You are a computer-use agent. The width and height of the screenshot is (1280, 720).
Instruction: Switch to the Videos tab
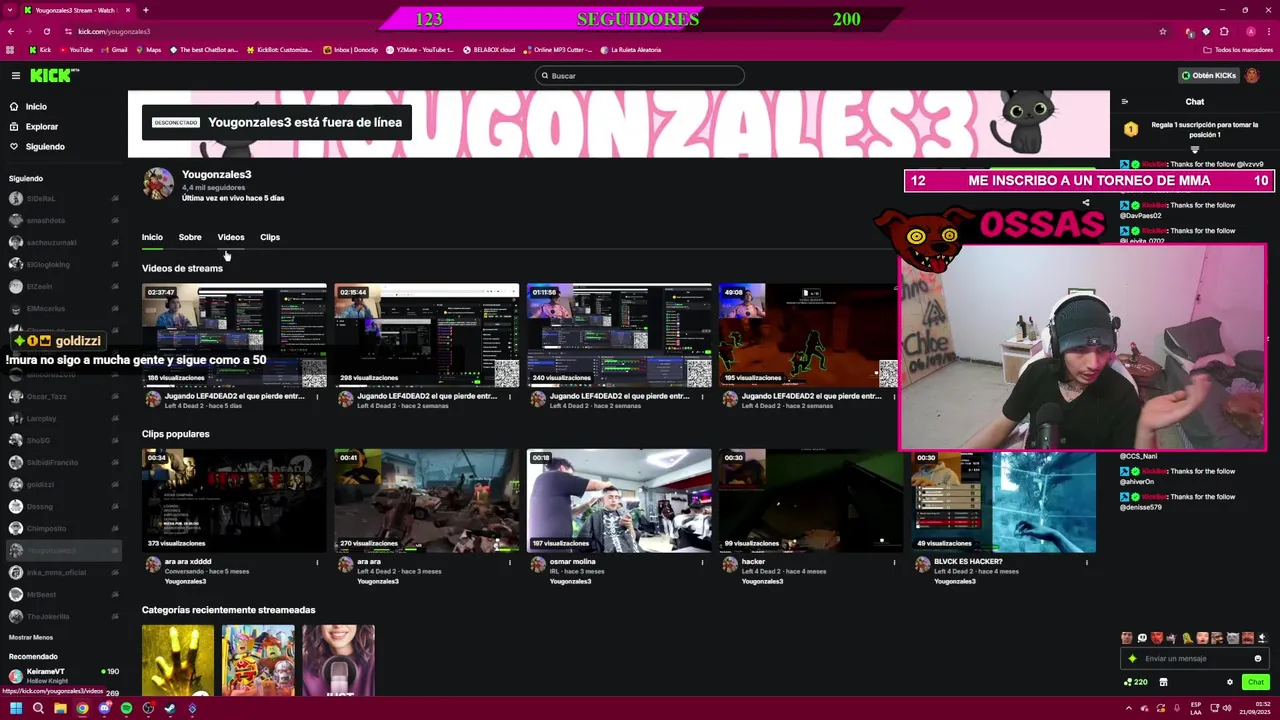[x=231, y=238]
